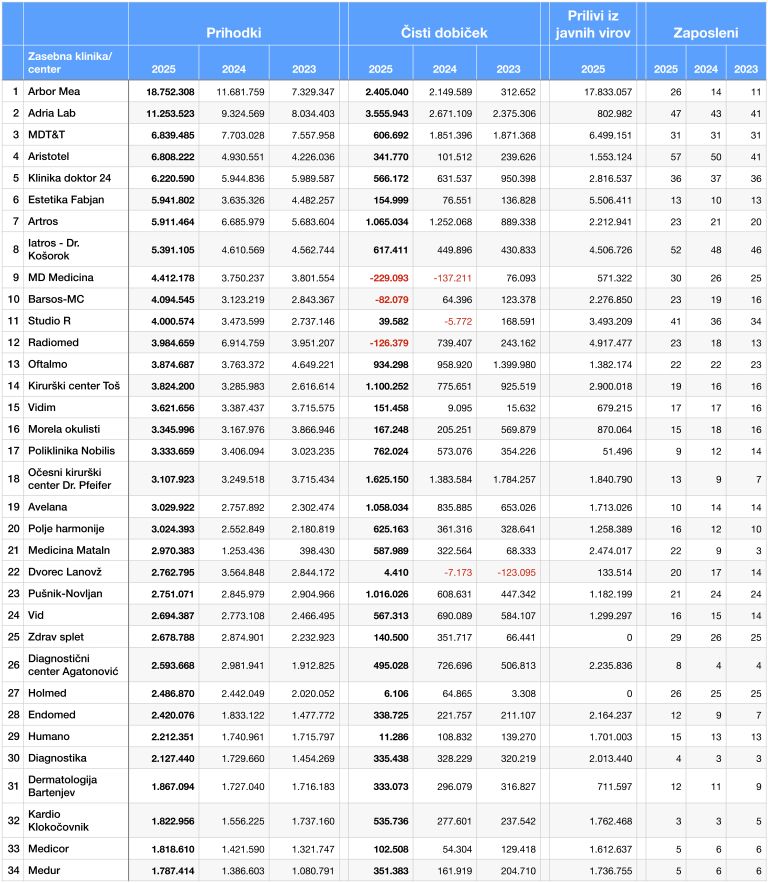Click the 'Prilivi iz javnih virov' header
Screen dimensions: 768x883
pos(593,24)
